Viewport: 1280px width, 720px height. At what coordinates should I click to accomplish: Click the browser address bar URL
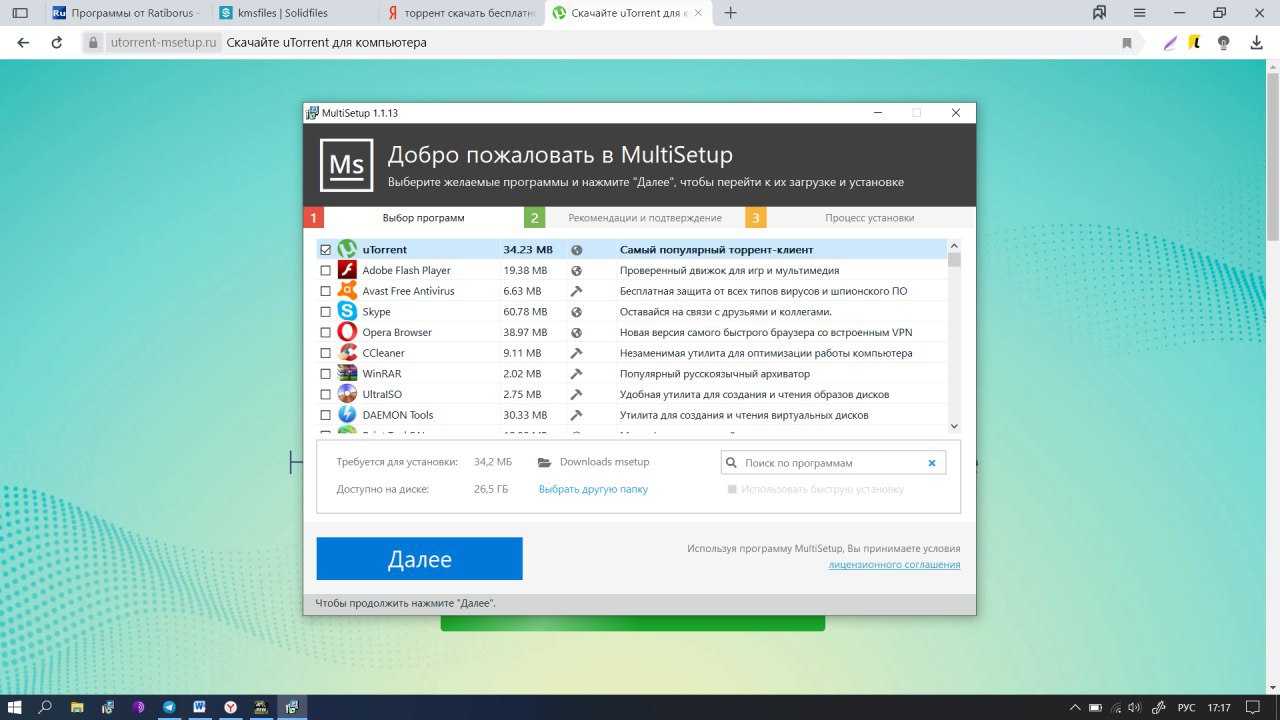pyautogui.click(x=163, y=43)
